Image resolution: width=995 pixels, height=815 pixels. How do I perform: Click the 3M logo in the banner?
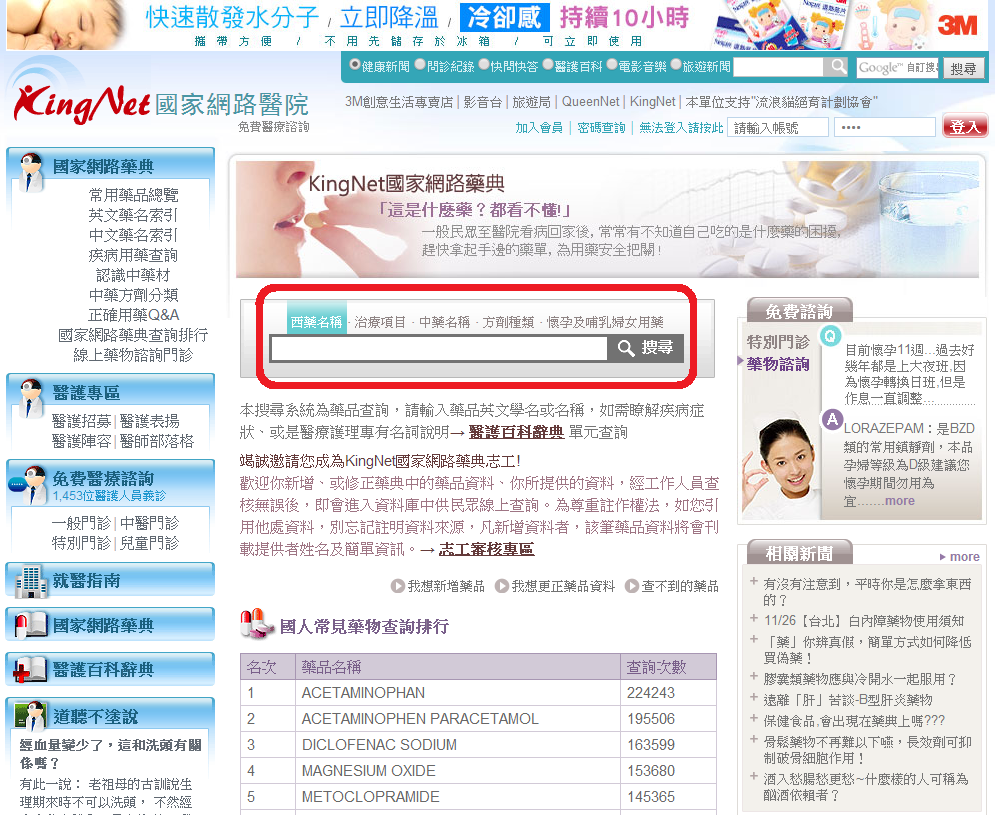point(958,25)
